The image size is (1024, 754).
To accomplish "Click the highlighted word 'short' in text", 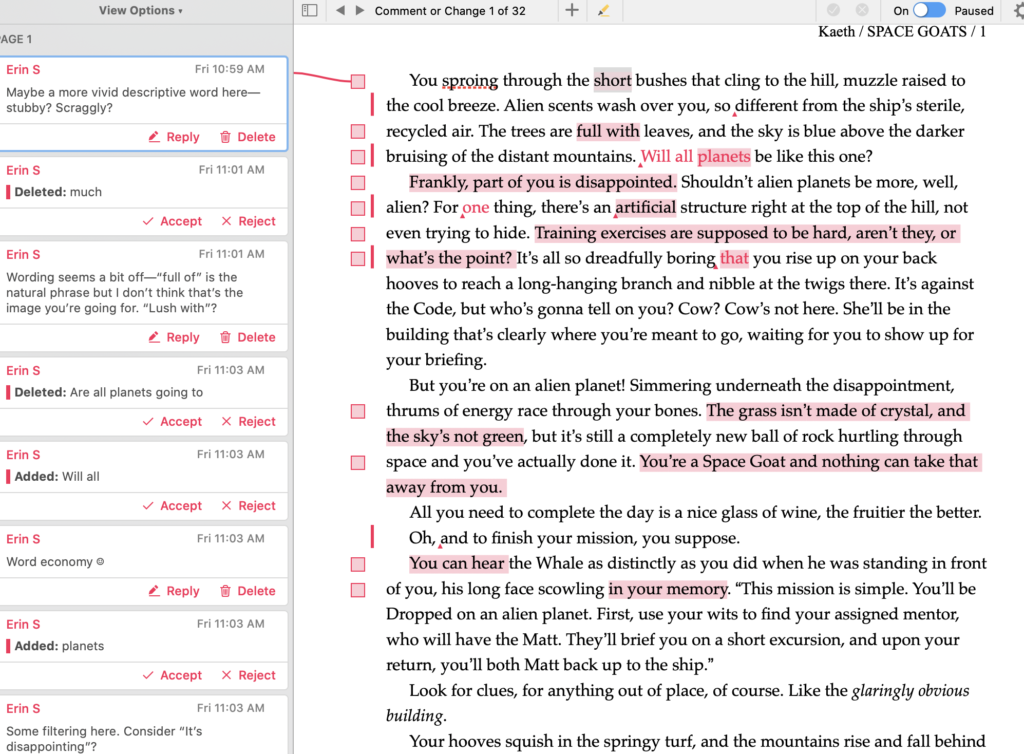I will pyautogui.click(x=613, y=80).
